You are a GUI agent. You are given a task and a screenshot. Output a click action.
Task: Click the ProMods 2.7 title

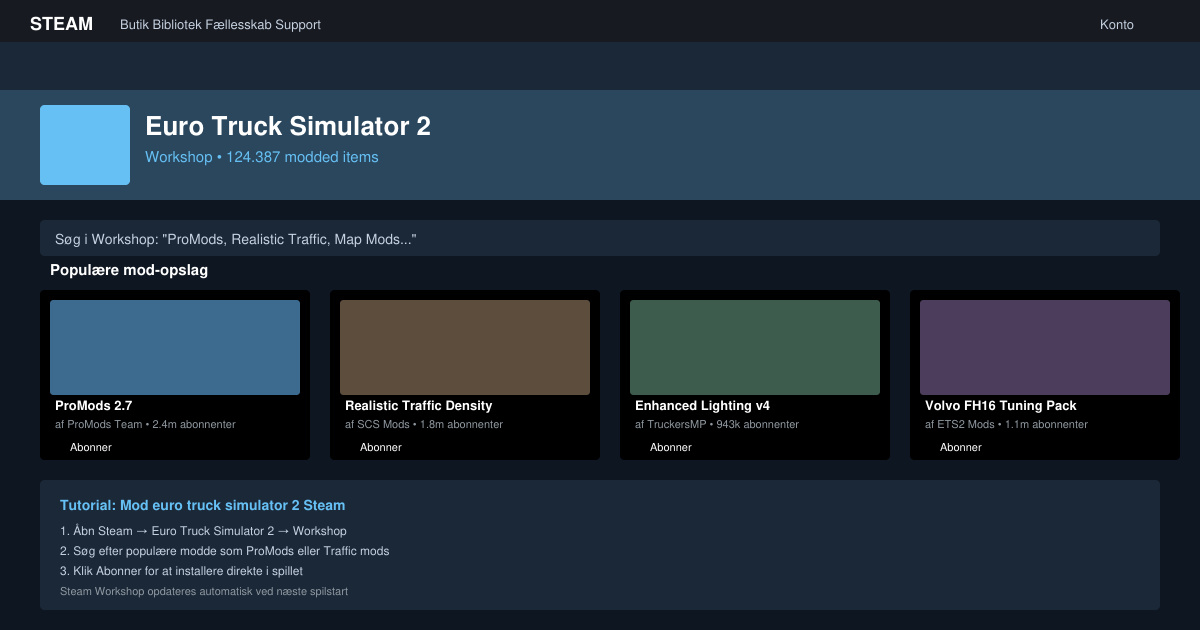click(94, 406)
